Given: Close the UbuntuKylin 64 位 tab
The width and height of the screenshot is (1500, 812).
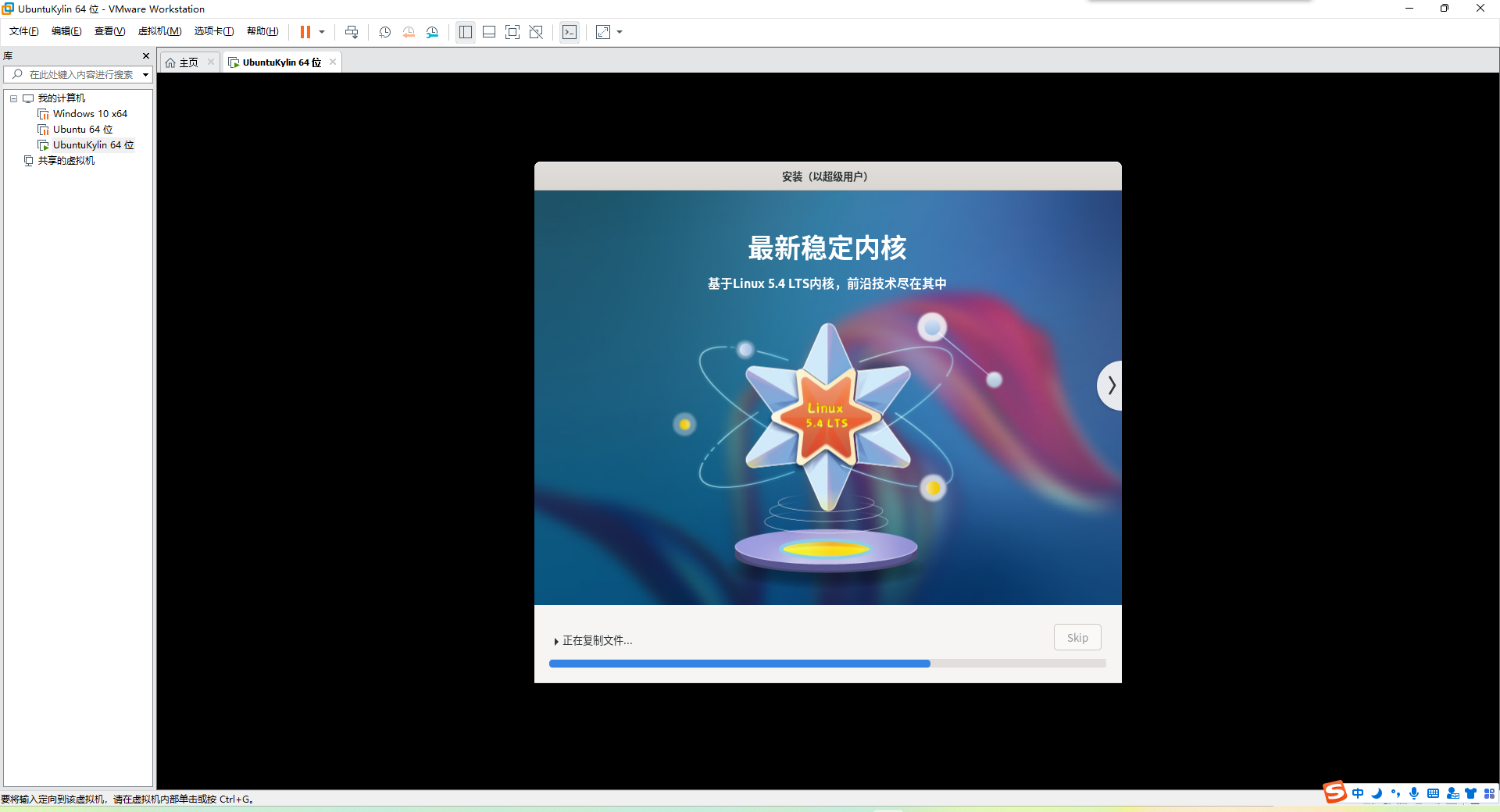Looking at the screenshot, I should pos(333,62).
